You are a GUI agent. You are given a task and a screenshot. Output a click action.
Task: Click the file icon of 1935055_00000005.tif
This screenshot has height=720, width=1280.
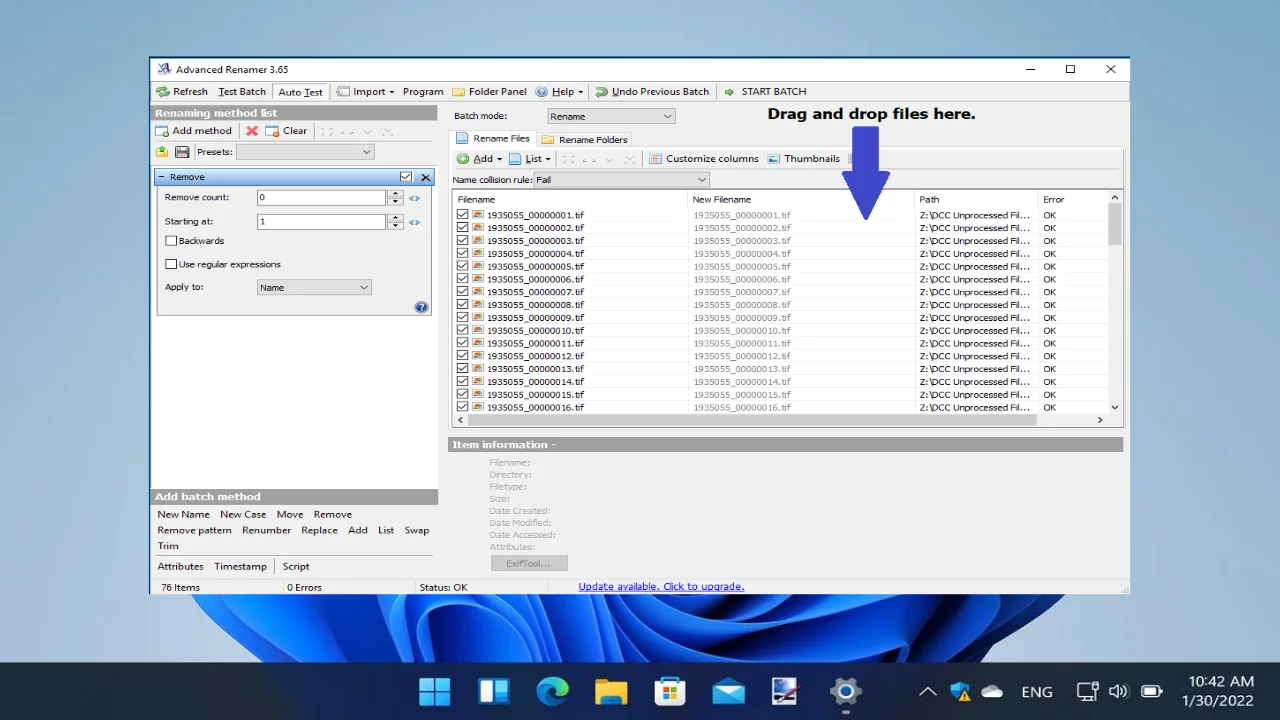tap(478, 266)
